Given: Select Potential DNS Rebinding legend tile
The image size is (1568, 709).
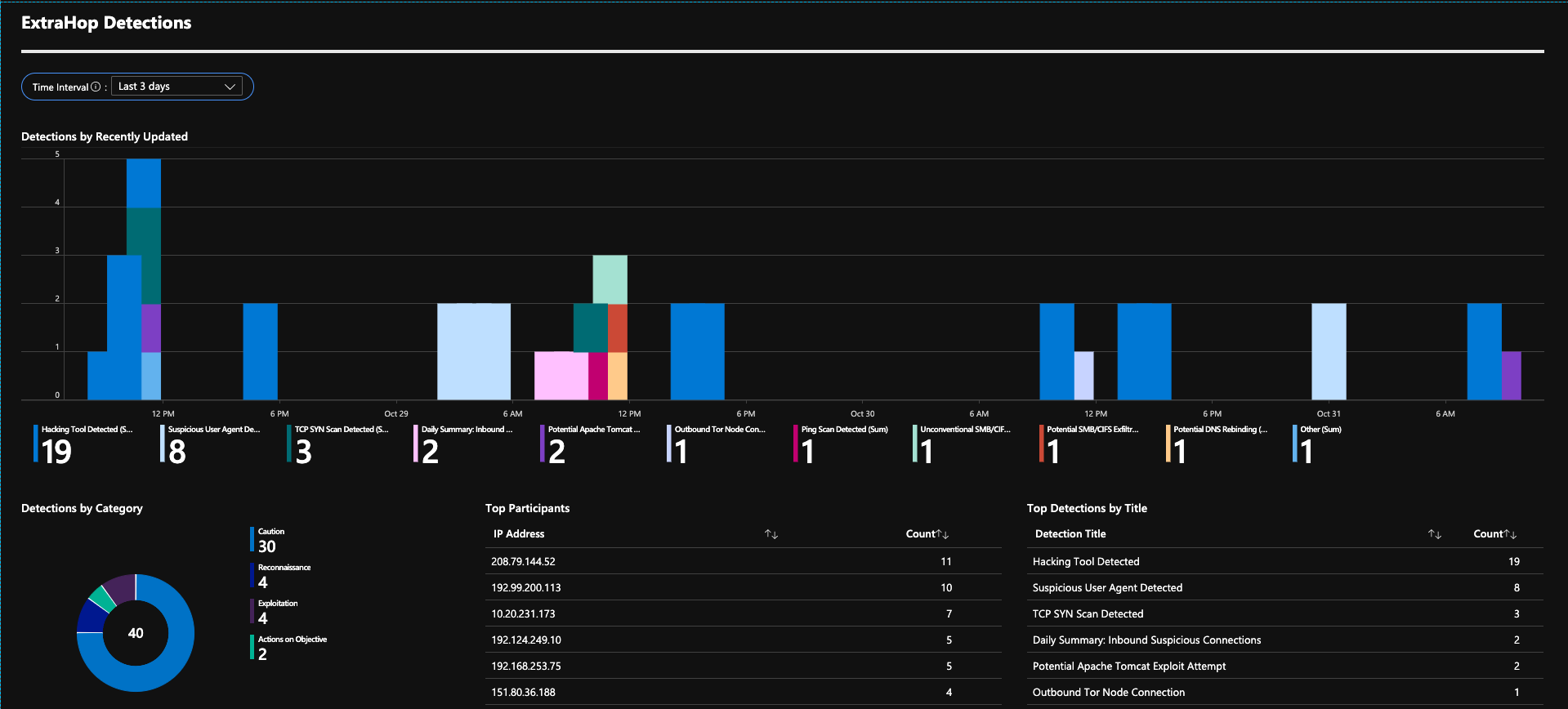Looking at the screenshot, I should [x=1217, y=444].
